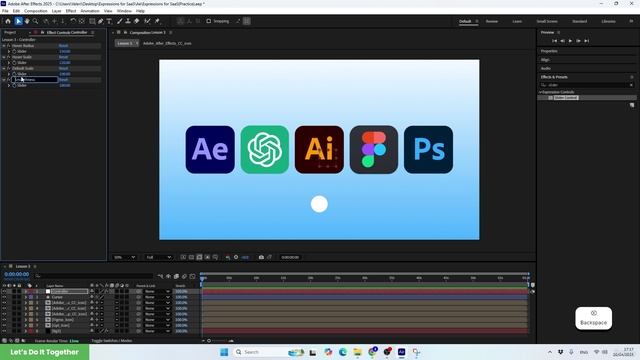Screen dimensions: 640x360
Task: Open the Properties panel header
Action: click(x=549, y=51)
